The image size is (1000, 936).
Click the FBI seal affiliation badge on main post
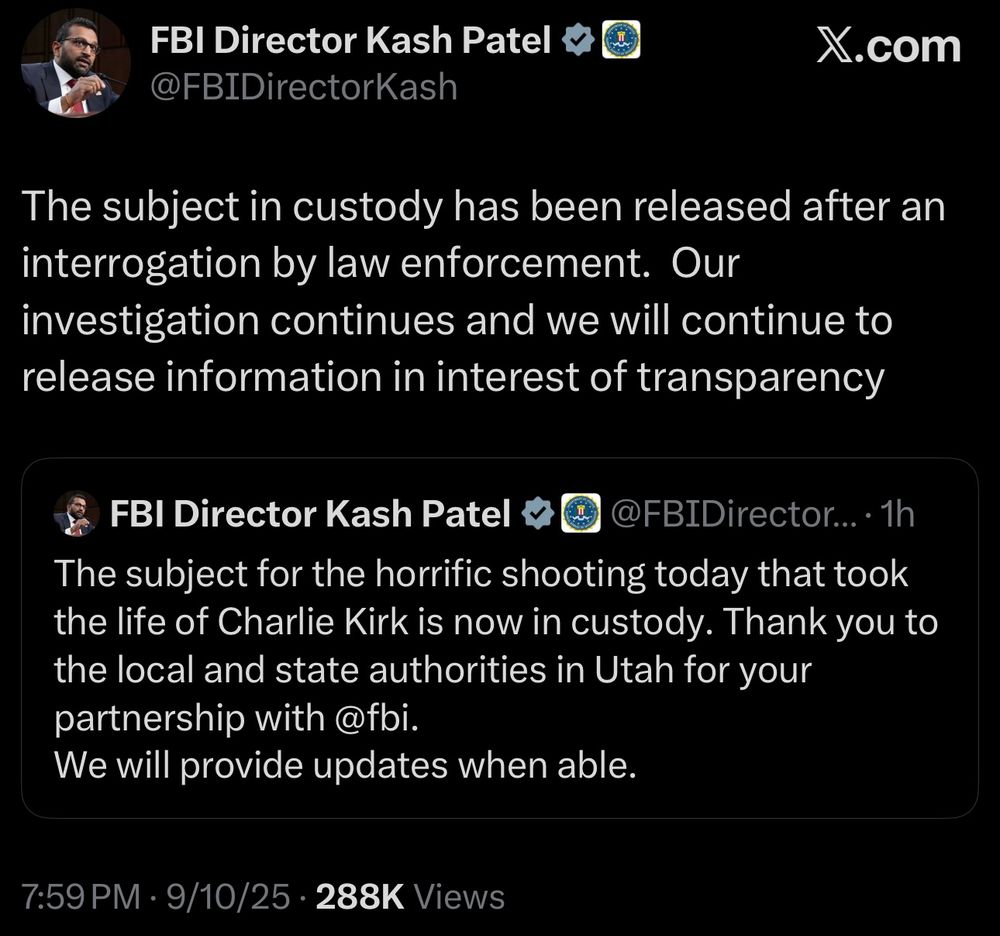click(x=620, y=41)
